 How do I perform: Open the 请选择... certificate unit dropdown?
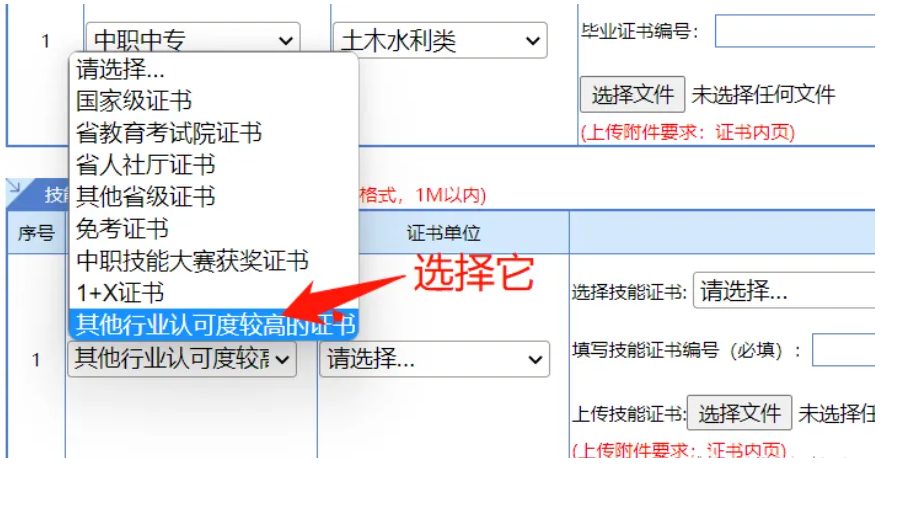435,359
